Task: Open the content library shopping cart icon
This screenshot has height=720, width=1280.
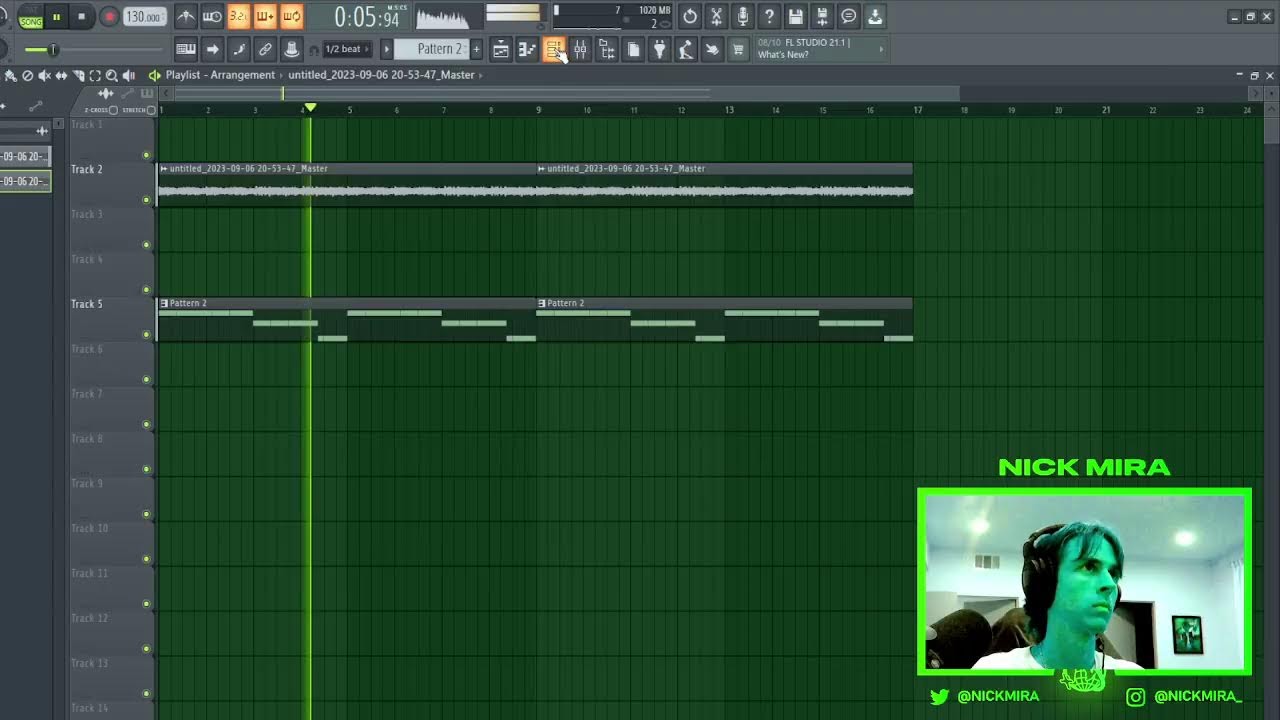Action: tap(738, 49)
